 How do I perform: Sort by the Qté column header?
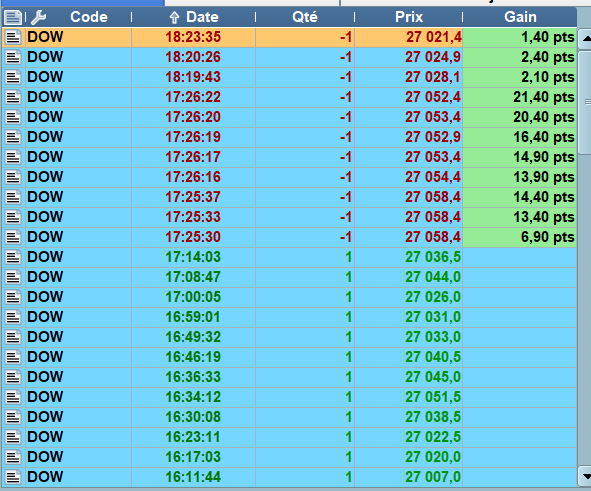click(305, 17)
